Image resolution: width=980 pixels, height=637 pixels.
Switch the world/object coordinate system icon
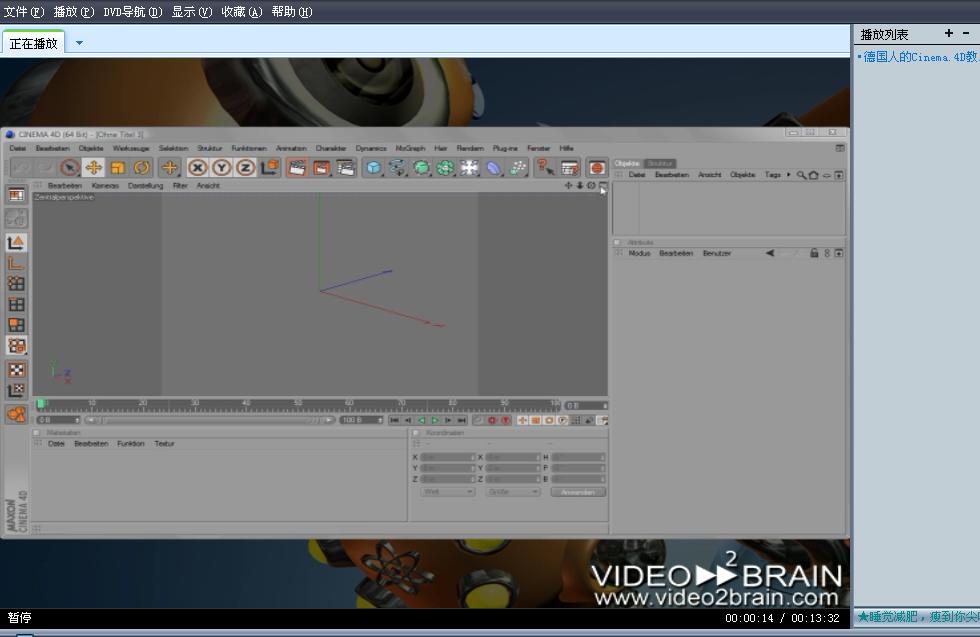point(269,167)
